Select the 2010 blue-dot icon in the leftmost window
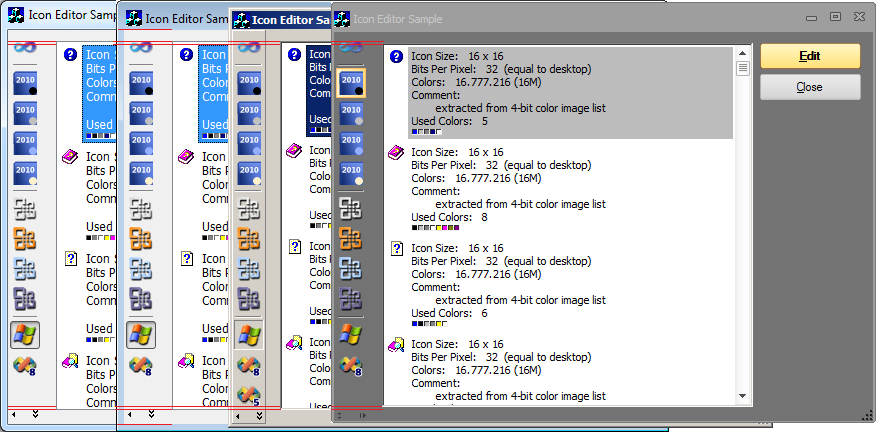 pos(25,144)
